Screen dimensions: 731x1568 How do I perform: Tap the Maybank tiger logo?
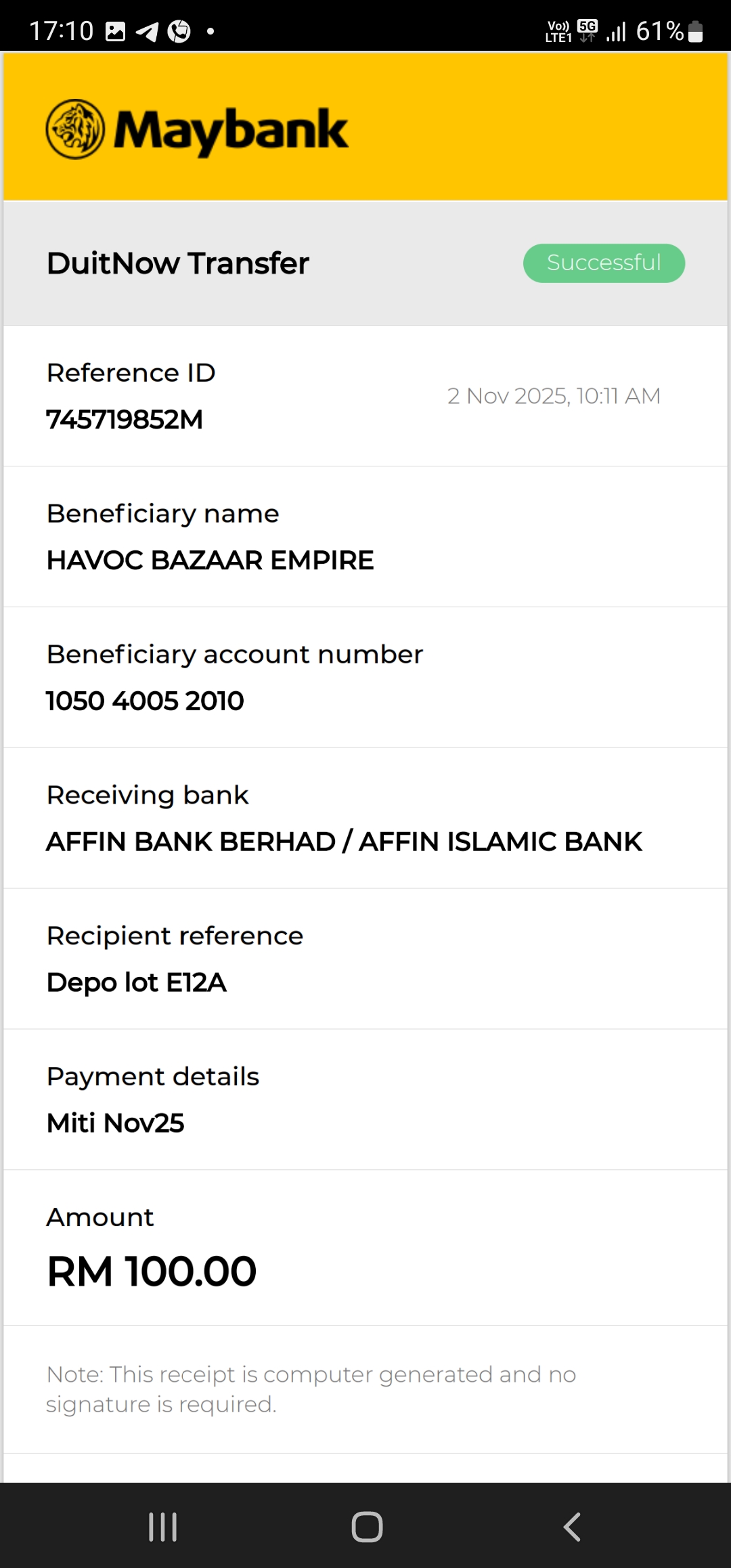75,129
